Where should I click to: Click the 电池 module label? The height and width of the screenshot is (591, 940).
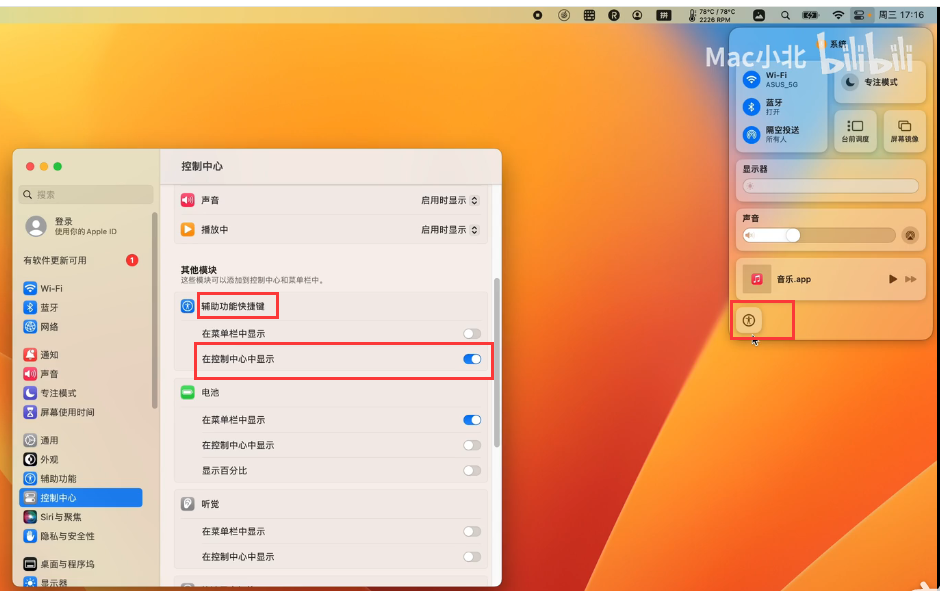pos(210,393)
